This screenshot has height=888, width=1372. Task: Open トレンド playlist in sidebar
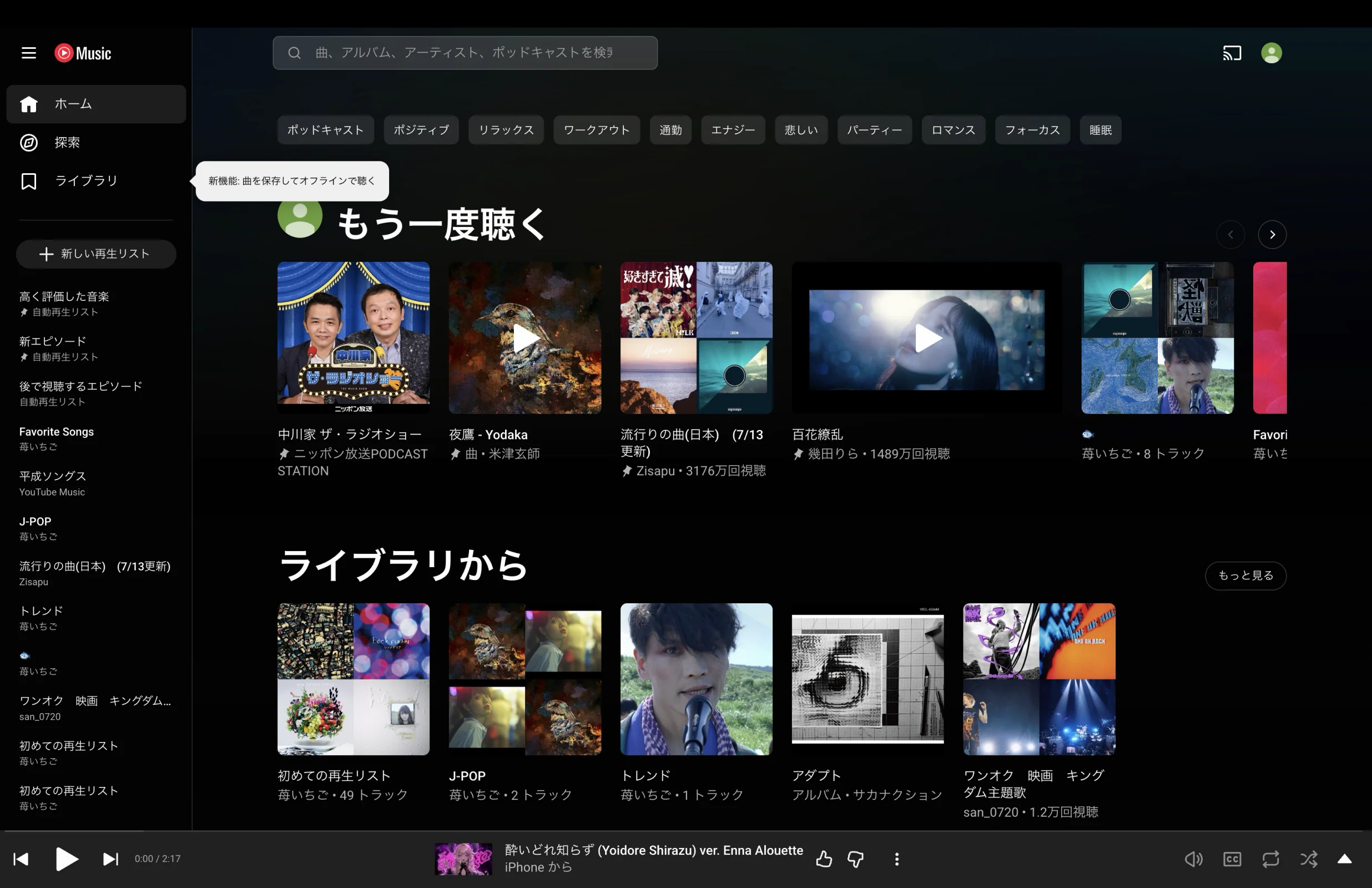point(95,618)
